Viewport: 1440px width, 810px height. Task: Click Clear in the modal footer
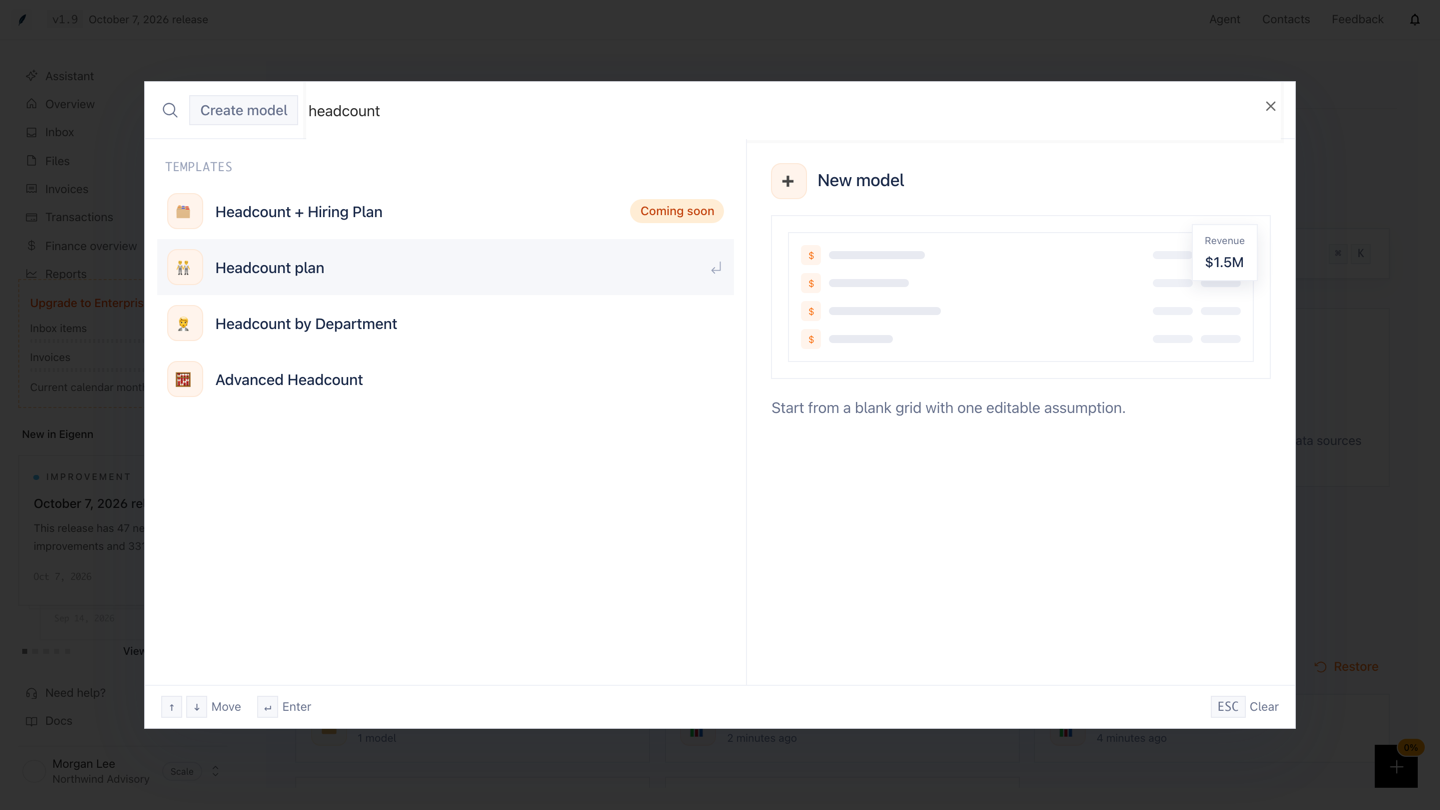pos(1264,707)
